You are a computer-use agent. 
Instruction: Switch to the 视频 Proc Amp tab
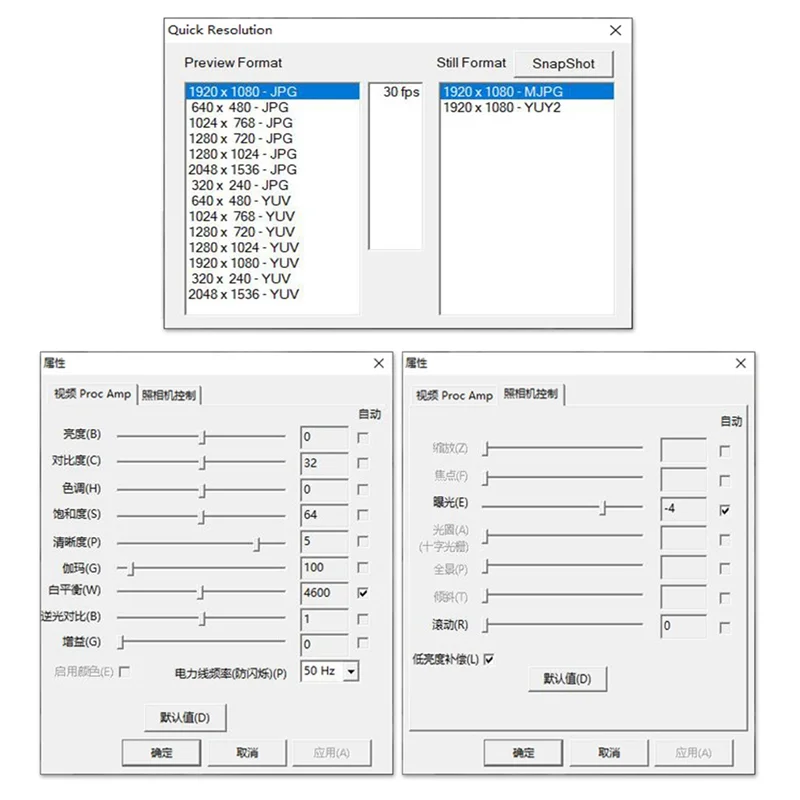click(454, 394)
